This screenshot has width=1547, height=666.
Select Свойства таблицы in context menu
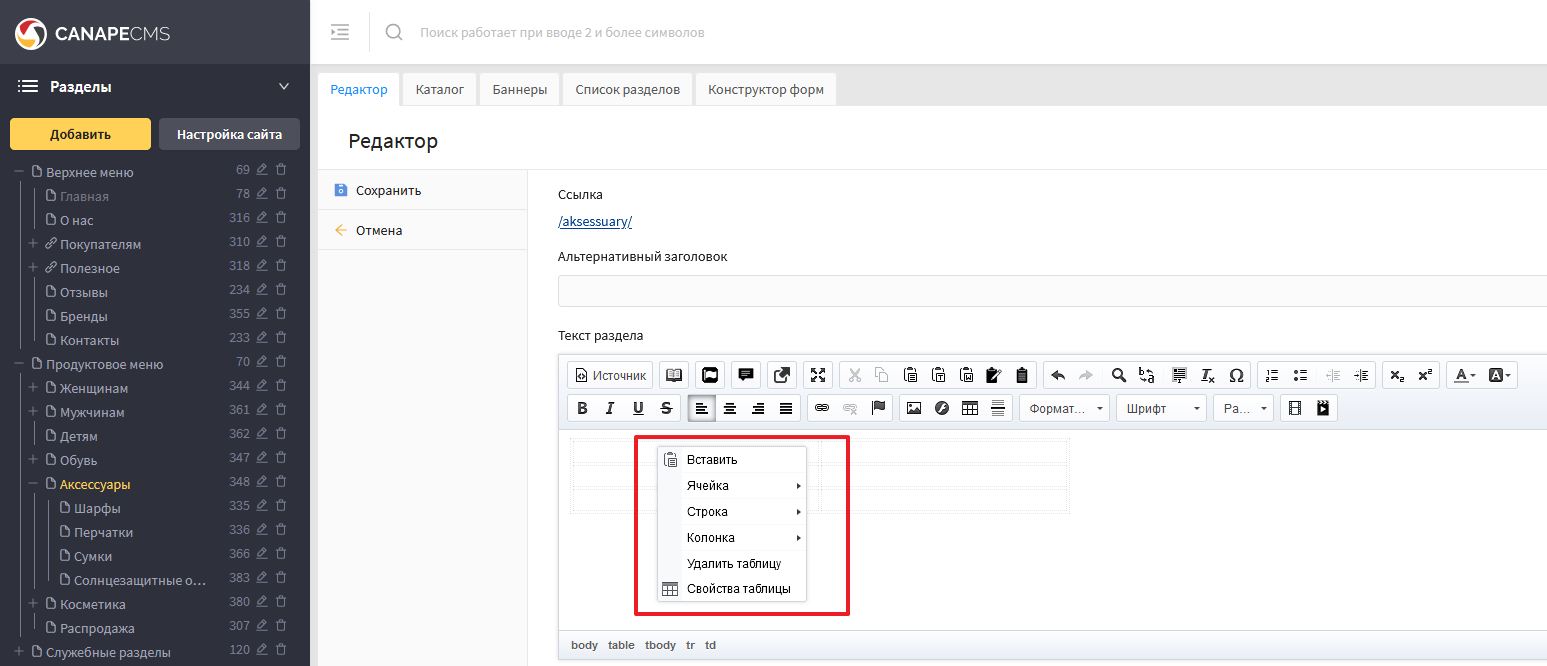[738, 589]
